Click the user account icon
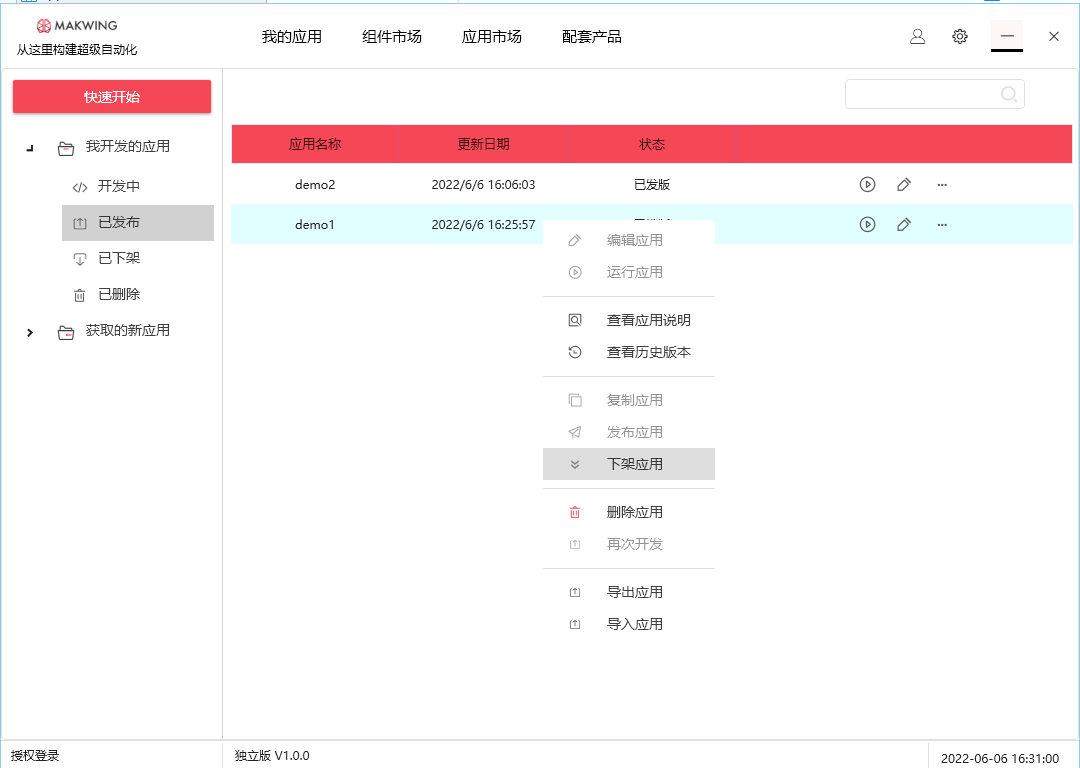1080x768 pixels. tap(917, 36)
